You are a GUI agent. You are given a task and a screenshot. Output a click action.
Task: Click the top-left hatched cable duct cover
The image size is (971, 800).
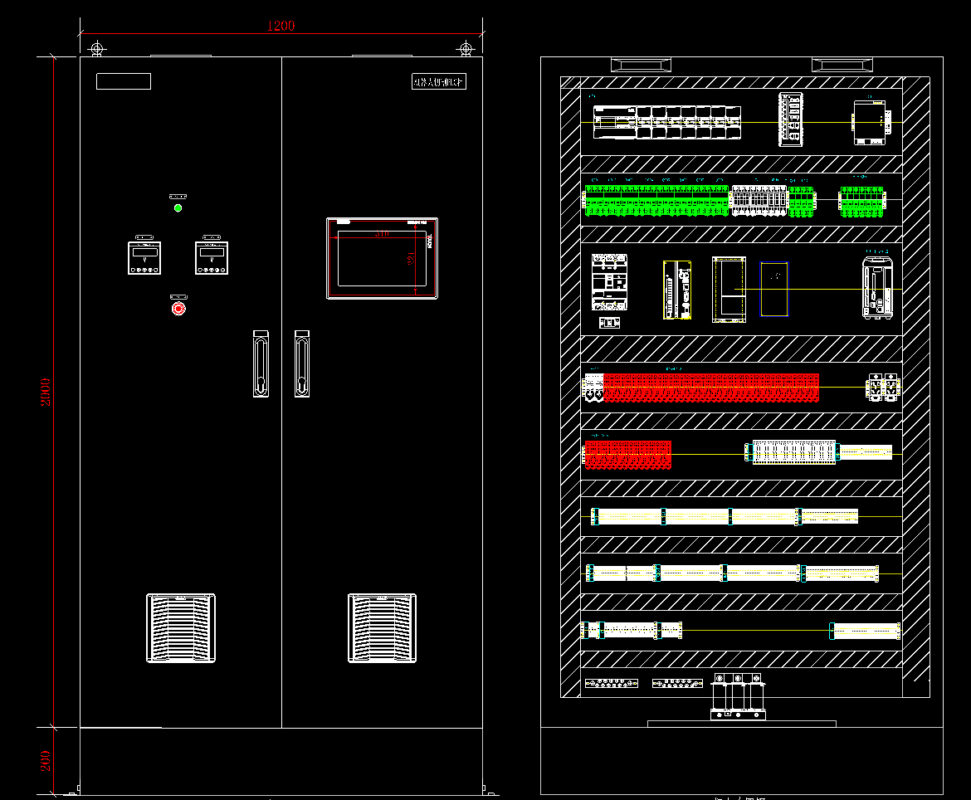pyautogui.click(x=641, y=64)
